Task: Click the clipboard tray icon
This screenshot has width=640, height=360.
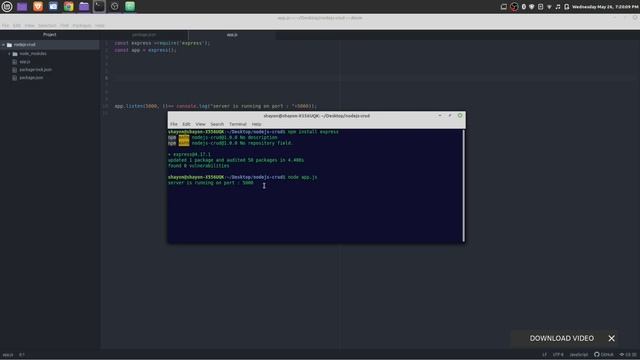Action: coord(540,7)
